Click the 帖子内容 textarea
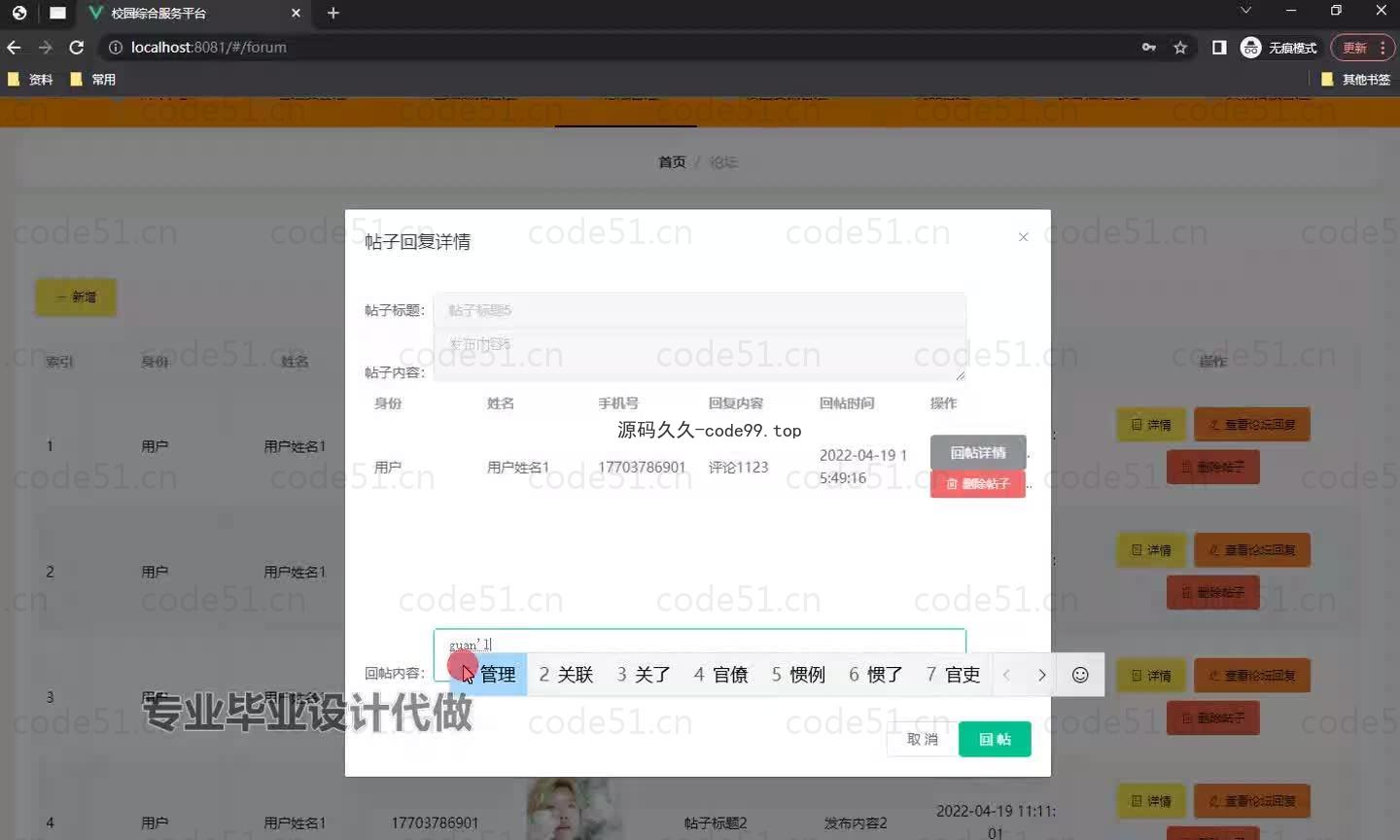 pyautogui.click(x=699, y=355)
